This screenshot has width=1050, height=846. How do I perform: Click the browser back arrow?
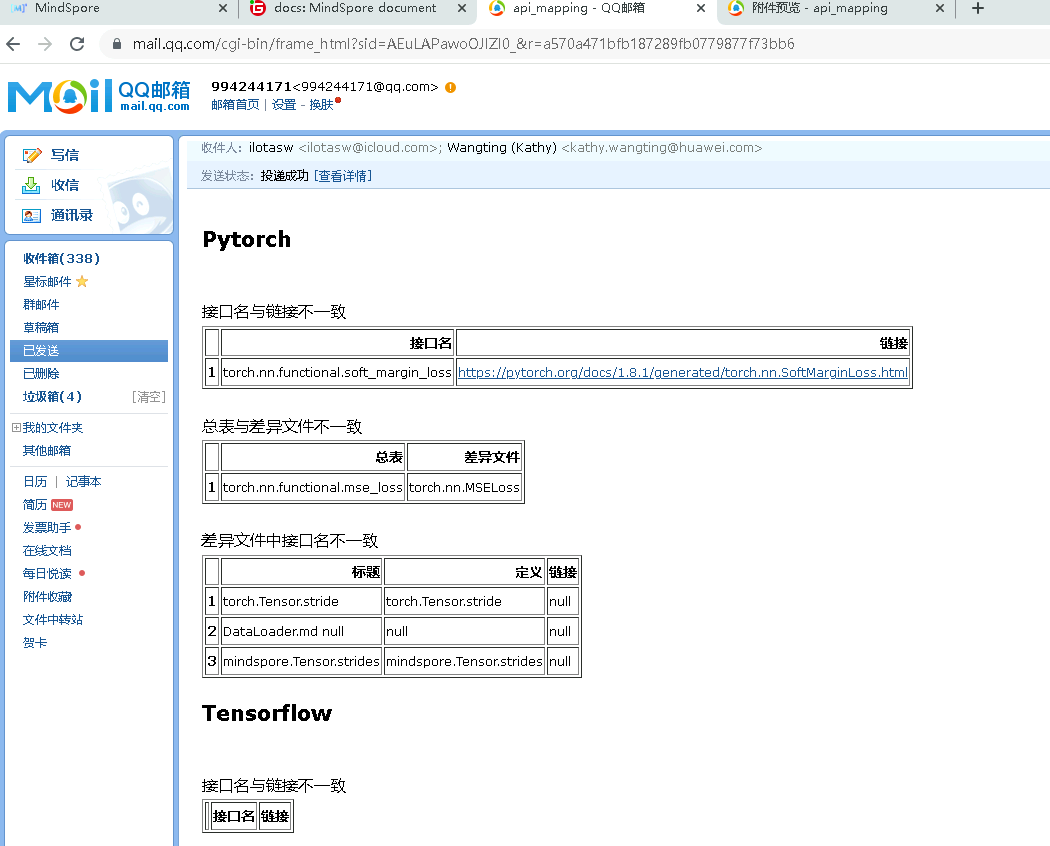pos(13,44)
